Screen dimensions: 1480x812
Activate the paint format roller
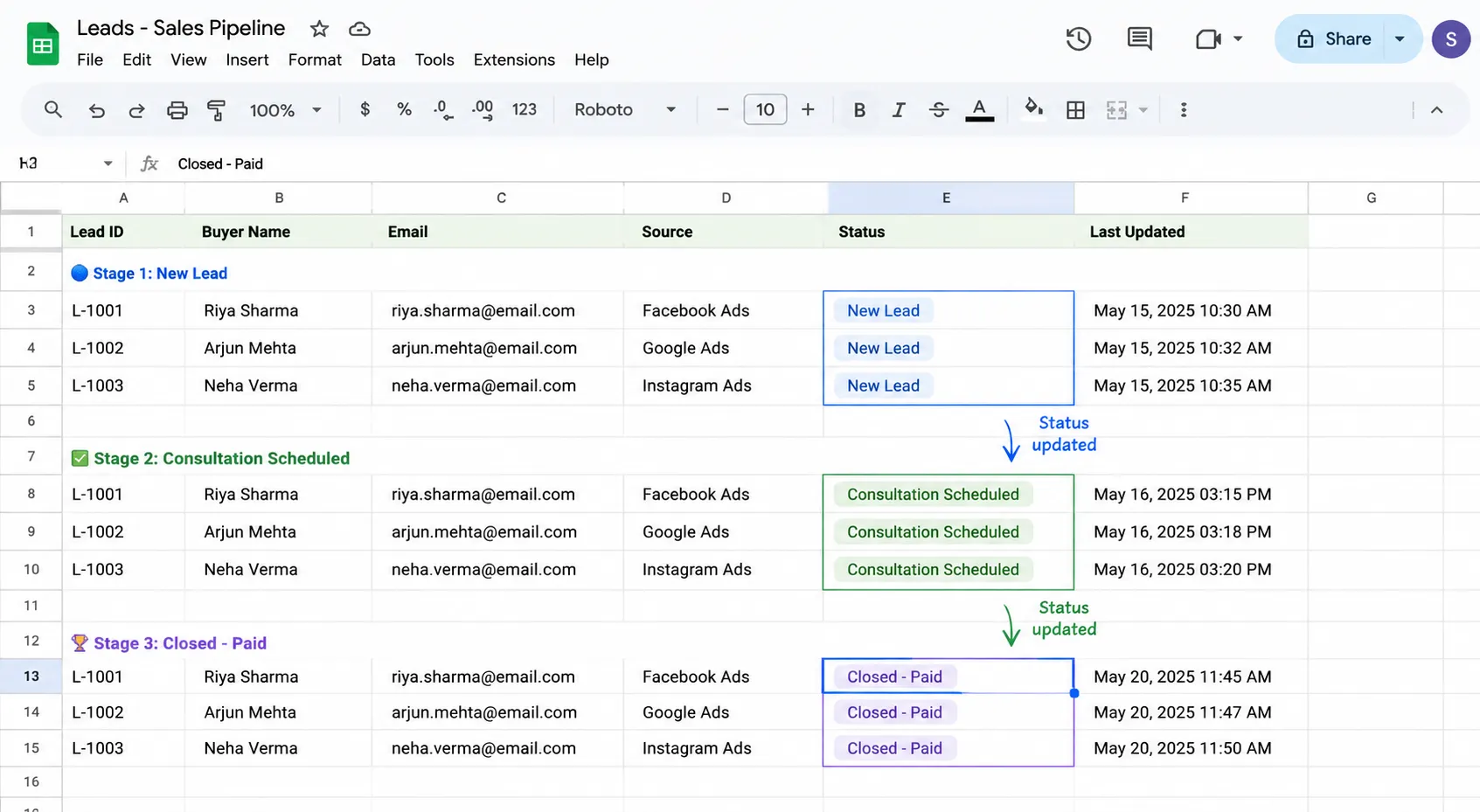(216, 110)
